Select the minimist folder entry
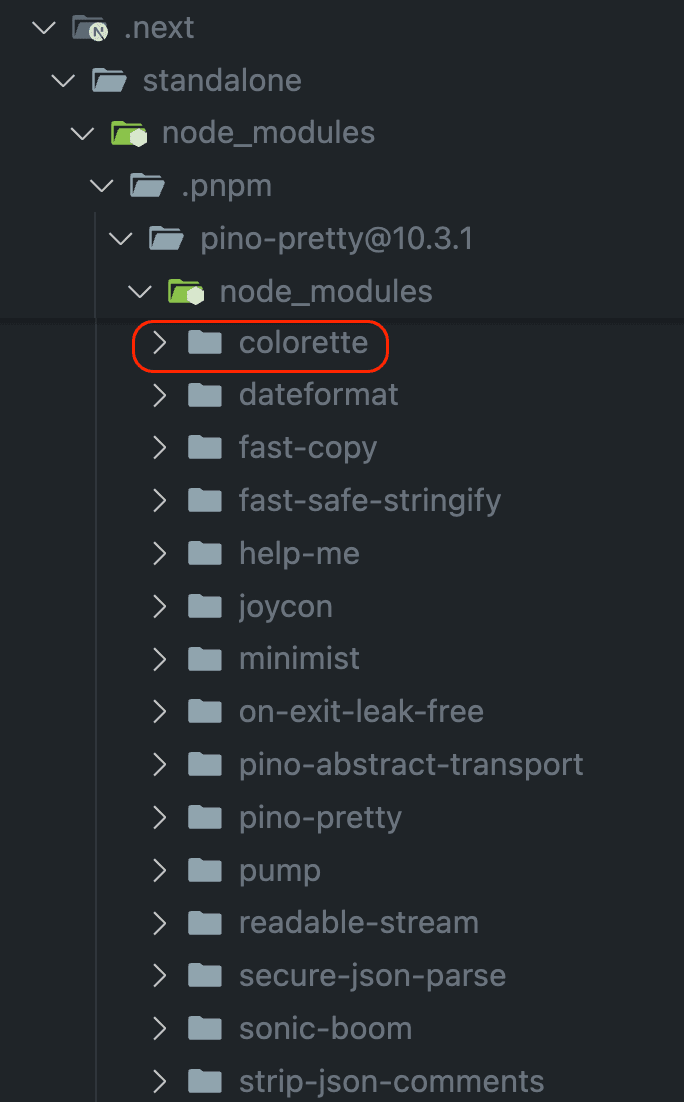Image resolution: width=684 pixels, height=1102 pixels. (299, 659)
